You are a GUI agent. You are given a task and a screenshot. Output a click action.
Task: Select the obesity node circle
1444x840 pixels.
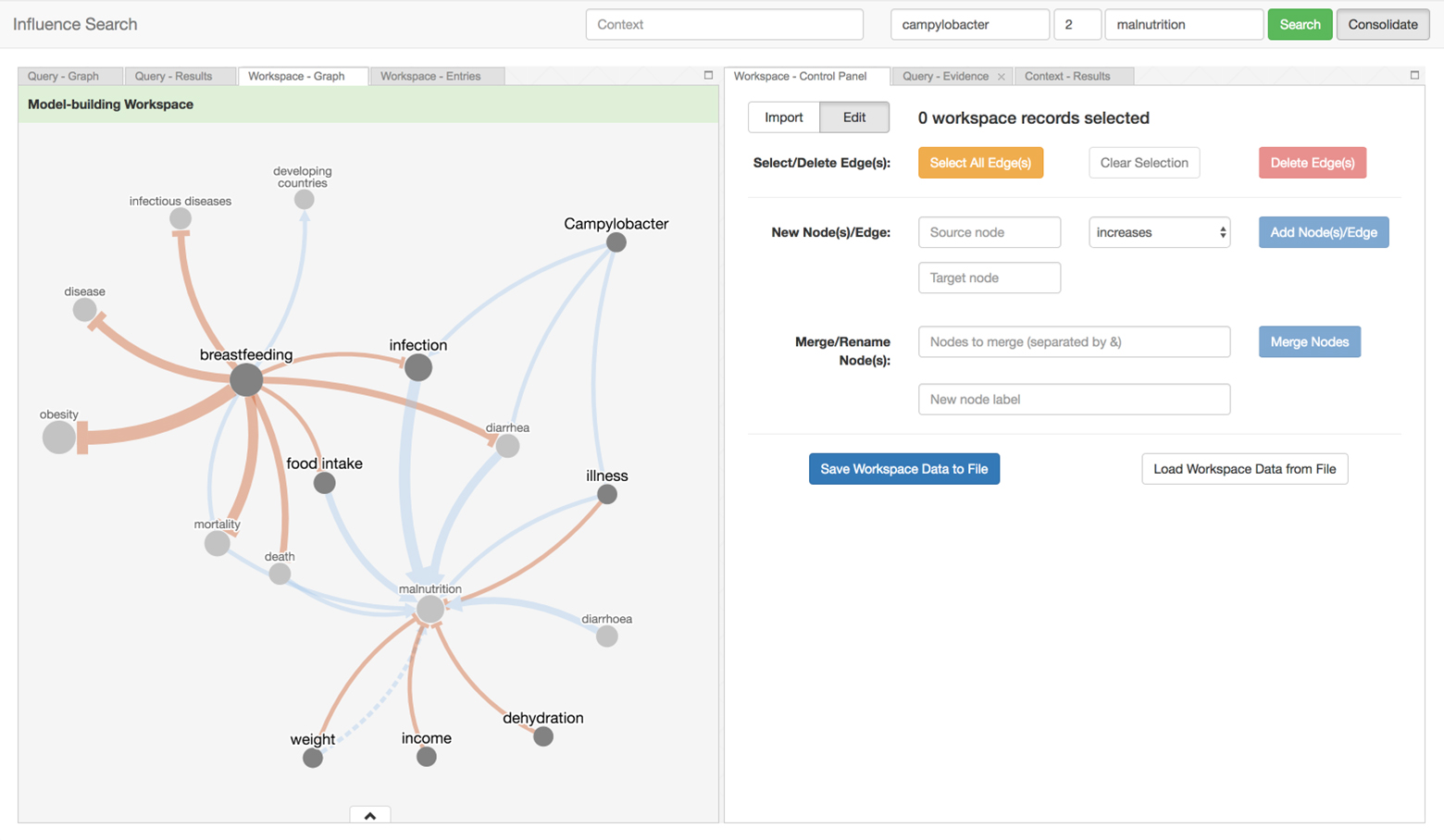[x=59, y=438]
